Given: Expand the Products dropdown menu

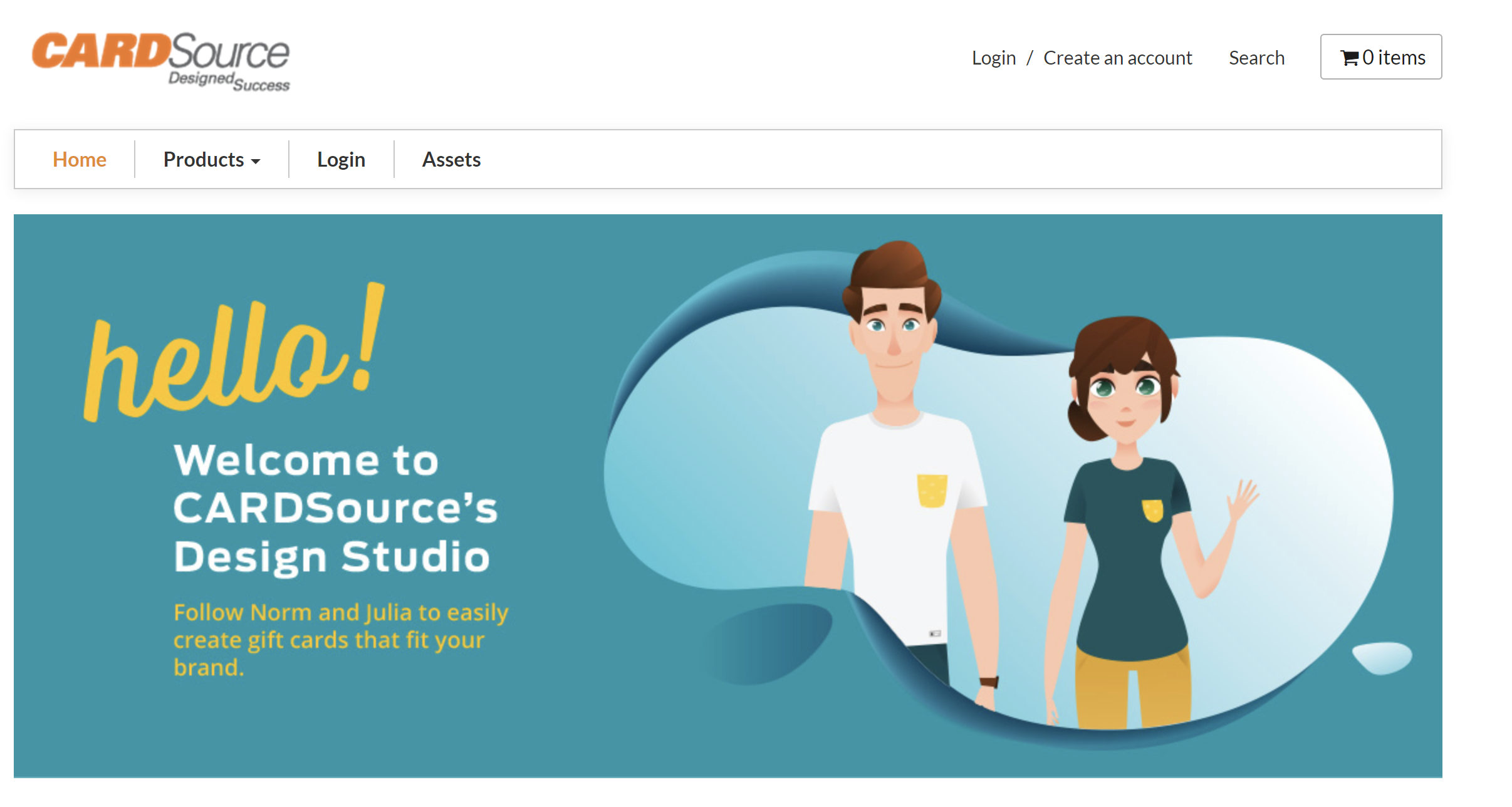Looking at the screenshot, I should point(212,159).
